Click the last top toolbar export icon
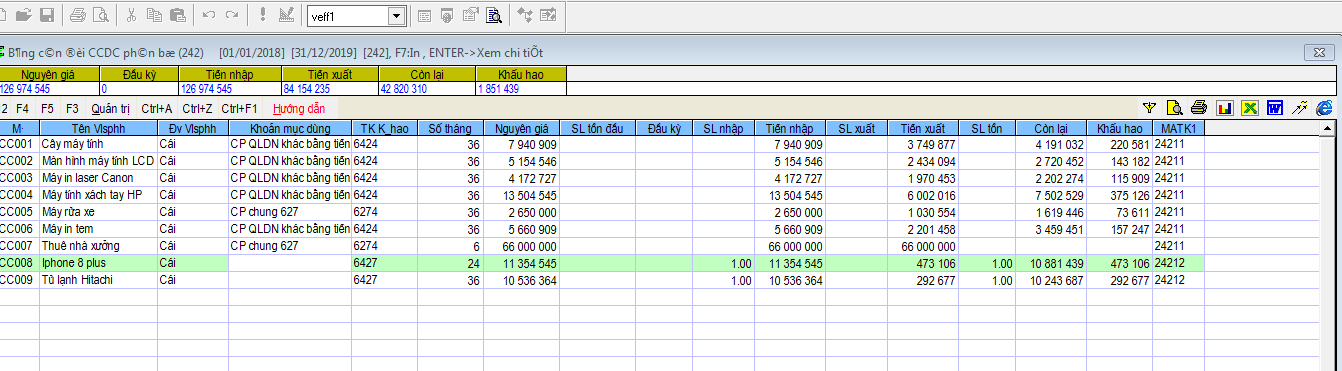 547,15
